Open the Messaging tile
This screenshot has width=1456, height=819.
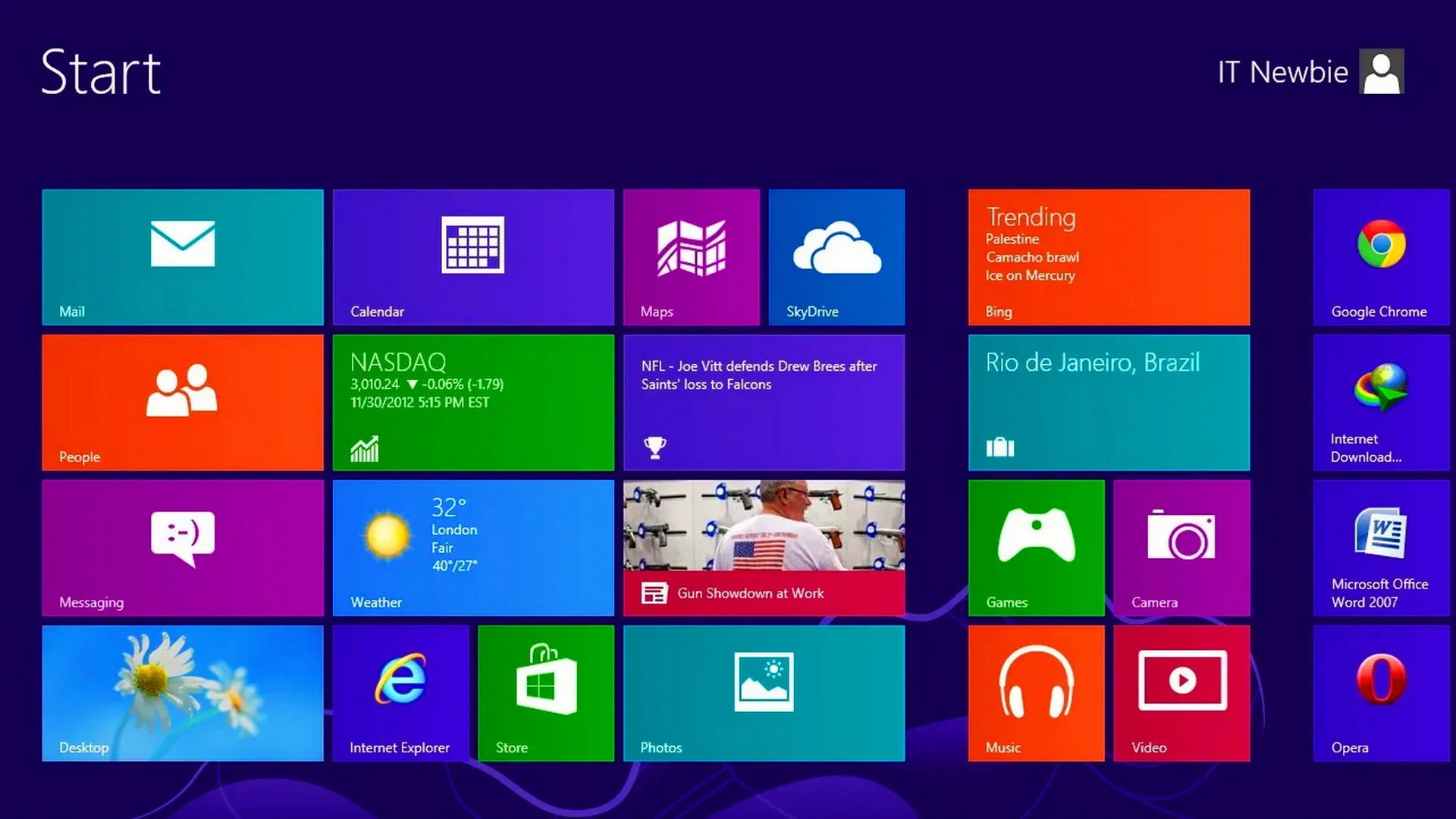[x=183, y=548]
